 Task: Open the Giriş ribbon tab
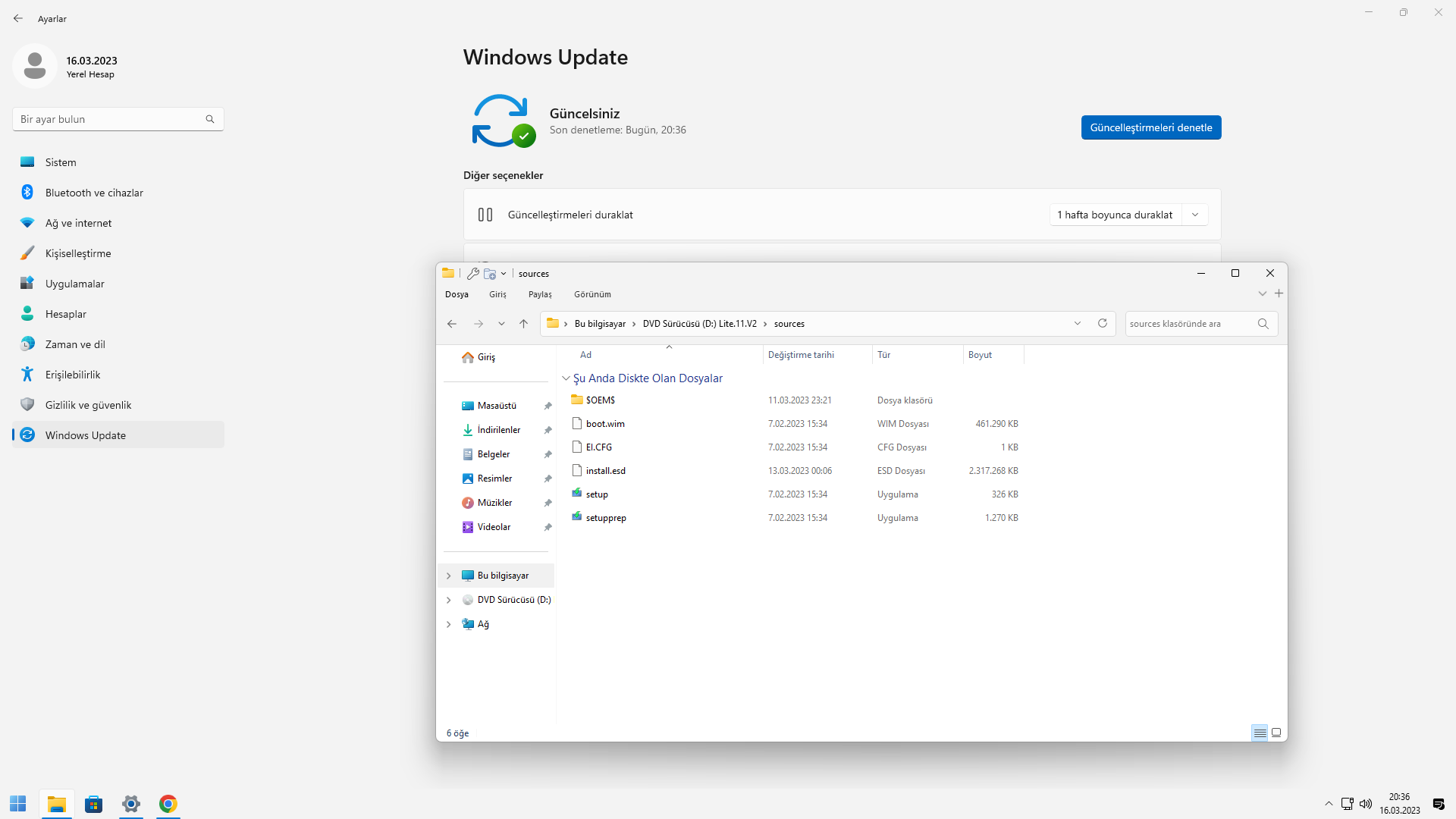click(497, 294)
